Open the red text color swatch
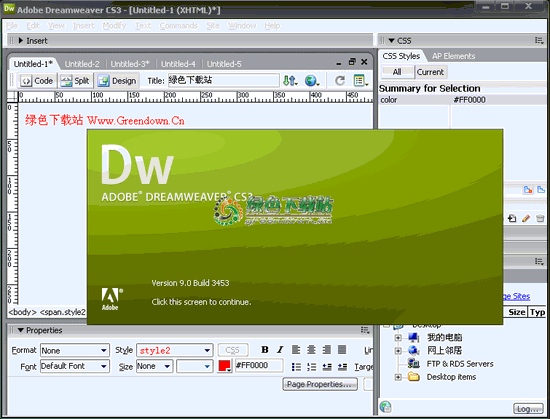This screenshot has width=550, height=419. click(x=224, y=366)
